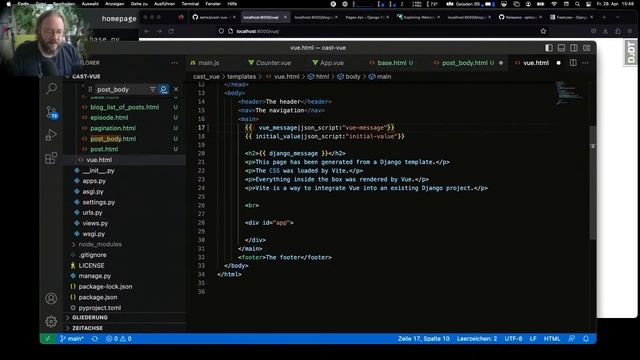The width and height of the screenshot is (640, 360).
Task: Click Zeile 17, Spalte 10 cursor position
Action: [424, 339]
